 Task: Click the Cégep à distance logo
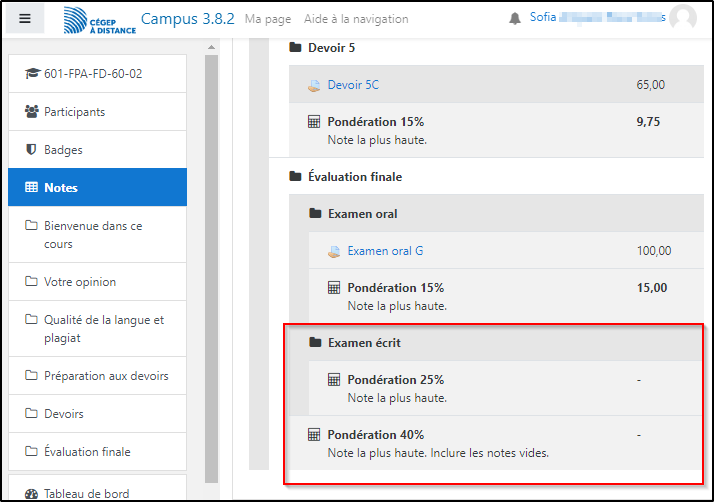coord(99,20)
